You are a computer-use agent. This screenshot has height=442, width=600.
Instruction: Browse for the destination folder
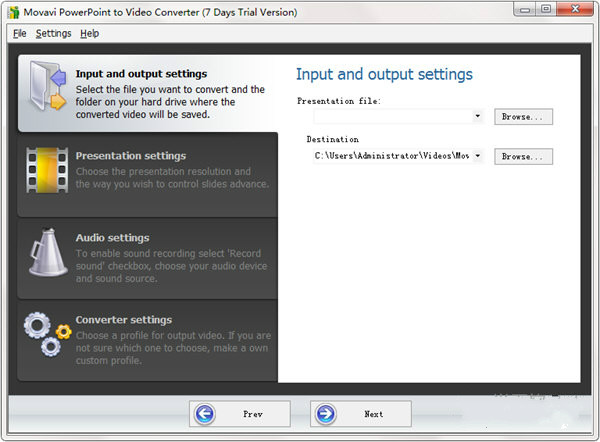523,156
